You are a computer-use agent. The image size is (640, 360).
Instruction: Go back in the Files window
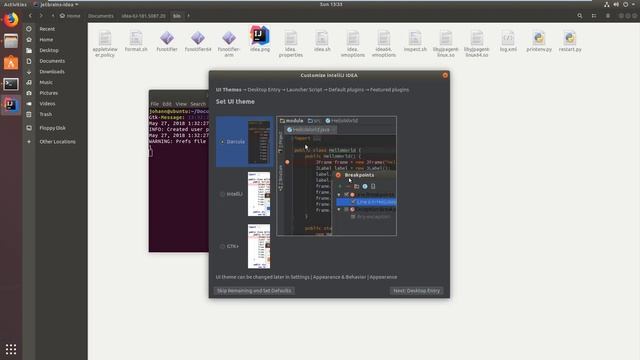[30, 16]
